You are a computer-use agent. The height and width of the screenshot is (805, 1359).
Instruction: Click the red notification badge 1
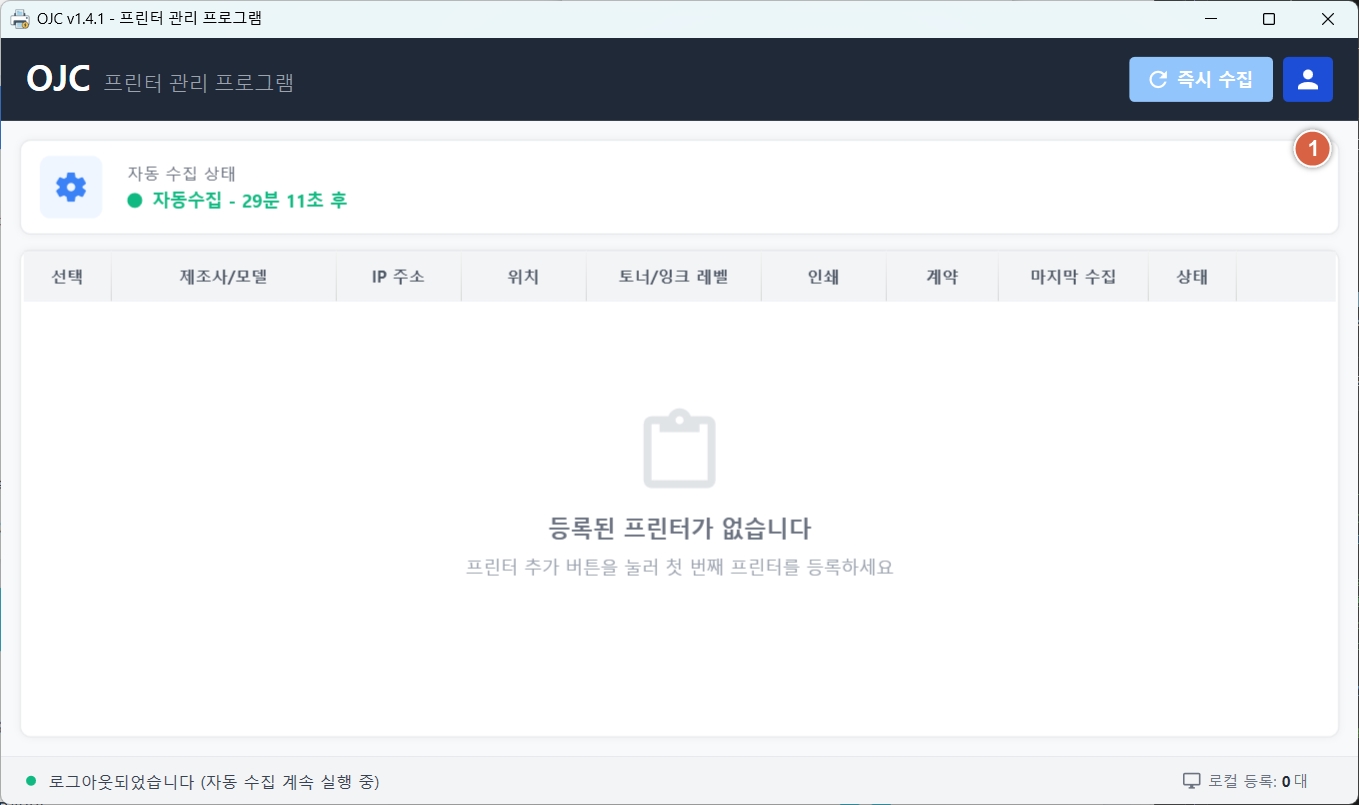(1312, 149)
